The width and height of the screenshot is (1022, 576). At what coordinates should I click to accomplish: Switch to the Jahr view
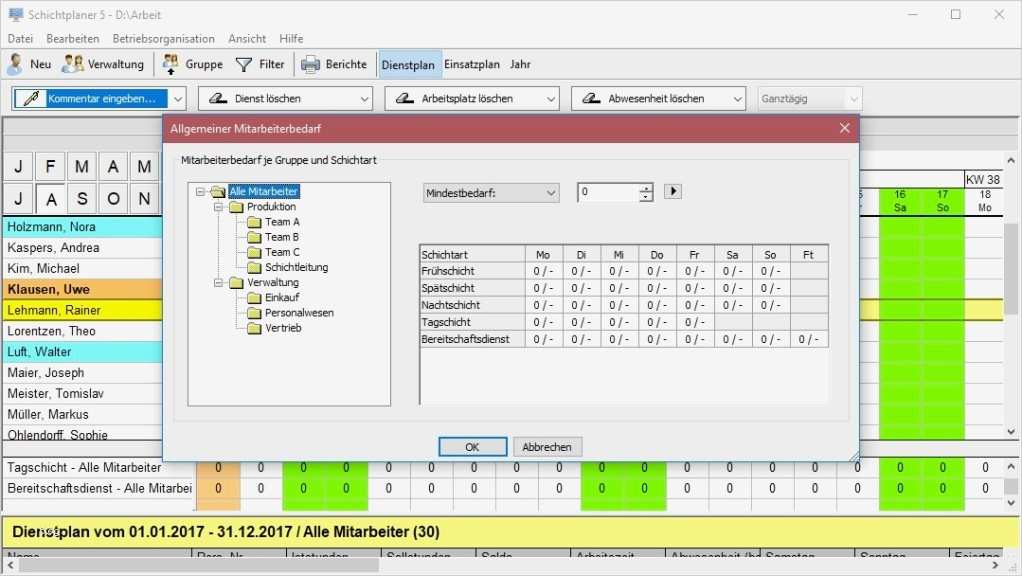(520, 65)
